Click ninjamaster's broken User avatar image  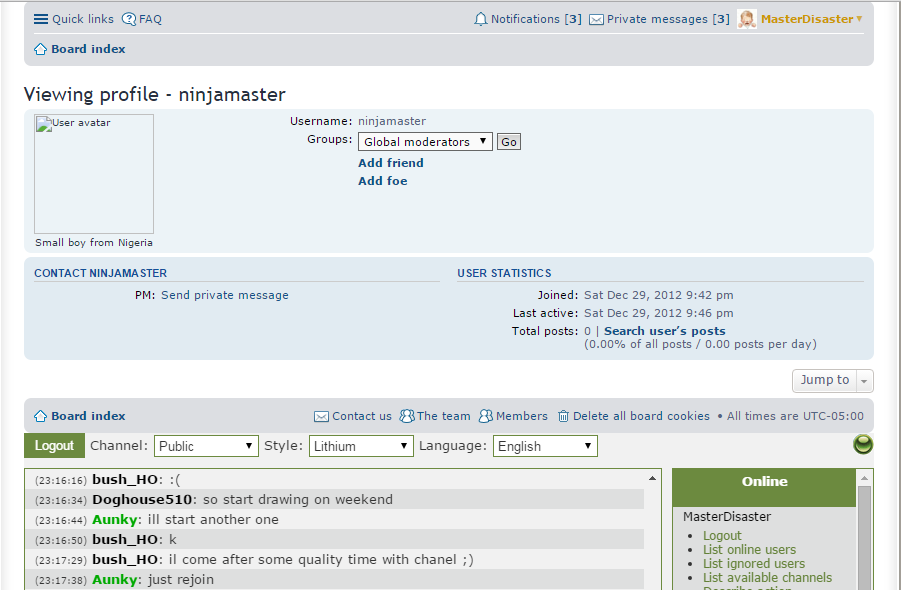[x=94, y=173]
